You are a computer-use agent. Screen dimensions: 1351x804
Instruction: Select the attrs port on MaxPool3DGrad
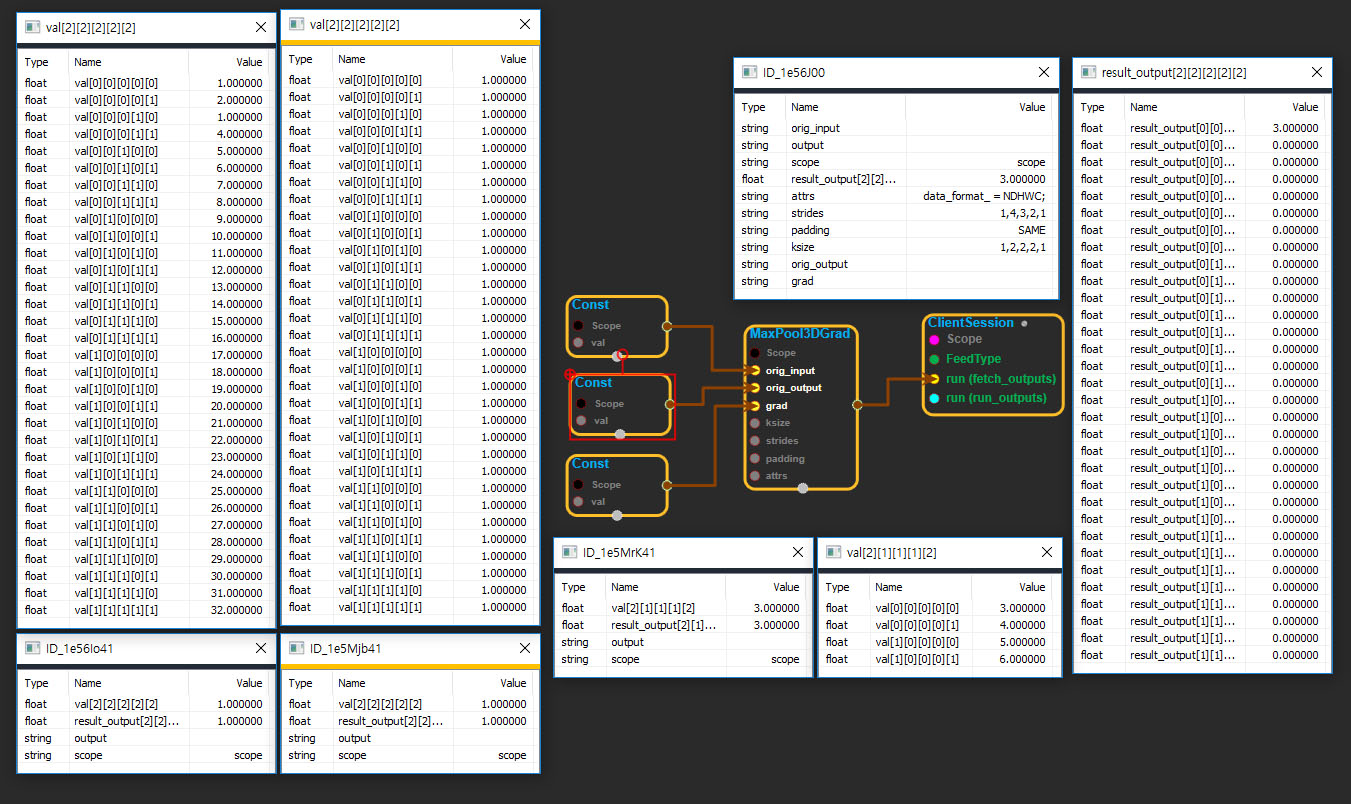click(755, 476)
